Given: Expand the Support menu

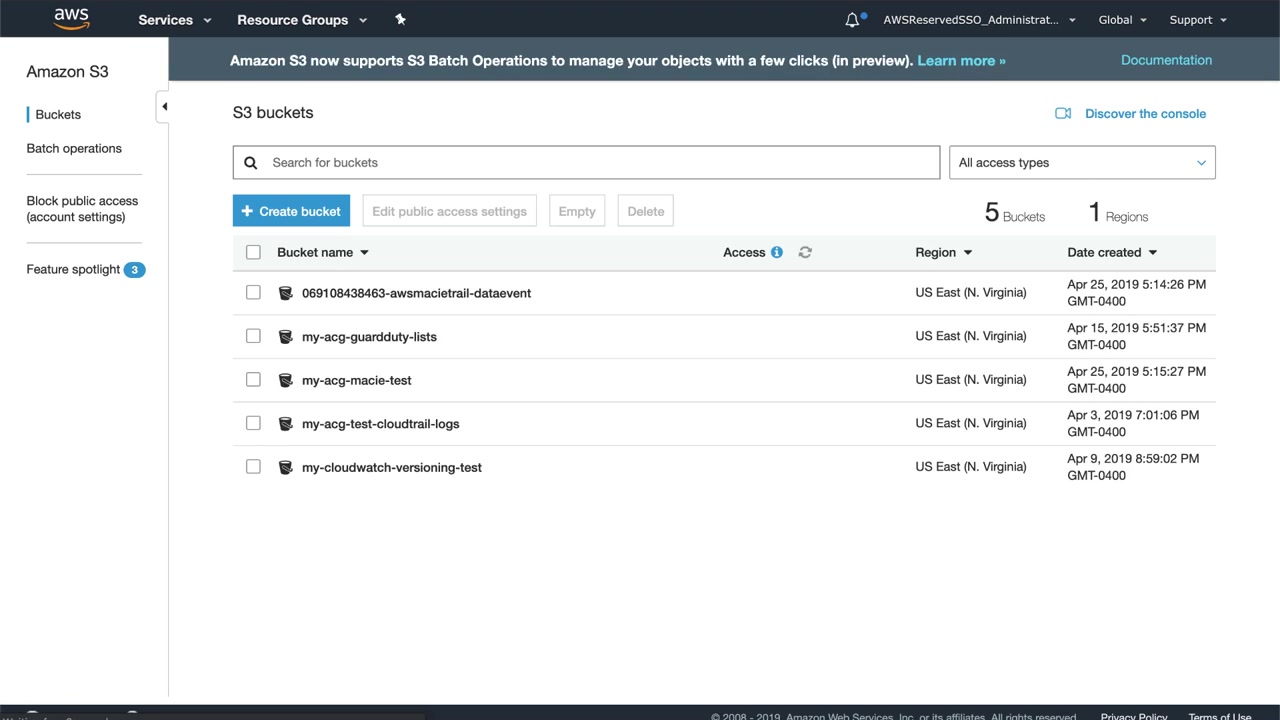Looking at the screenshot, I should [1198, 20].
